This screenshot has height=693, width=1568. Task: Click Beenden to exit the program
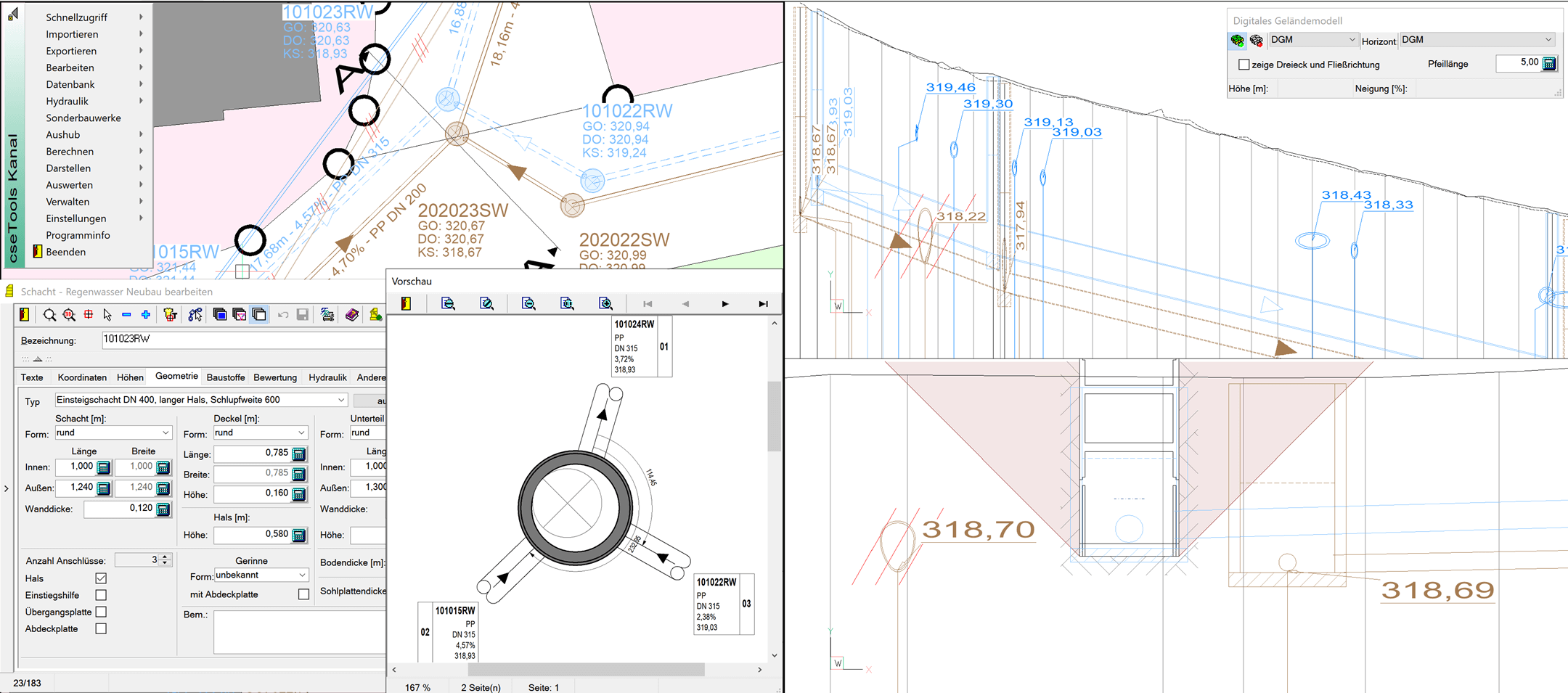tap(65, 252)
